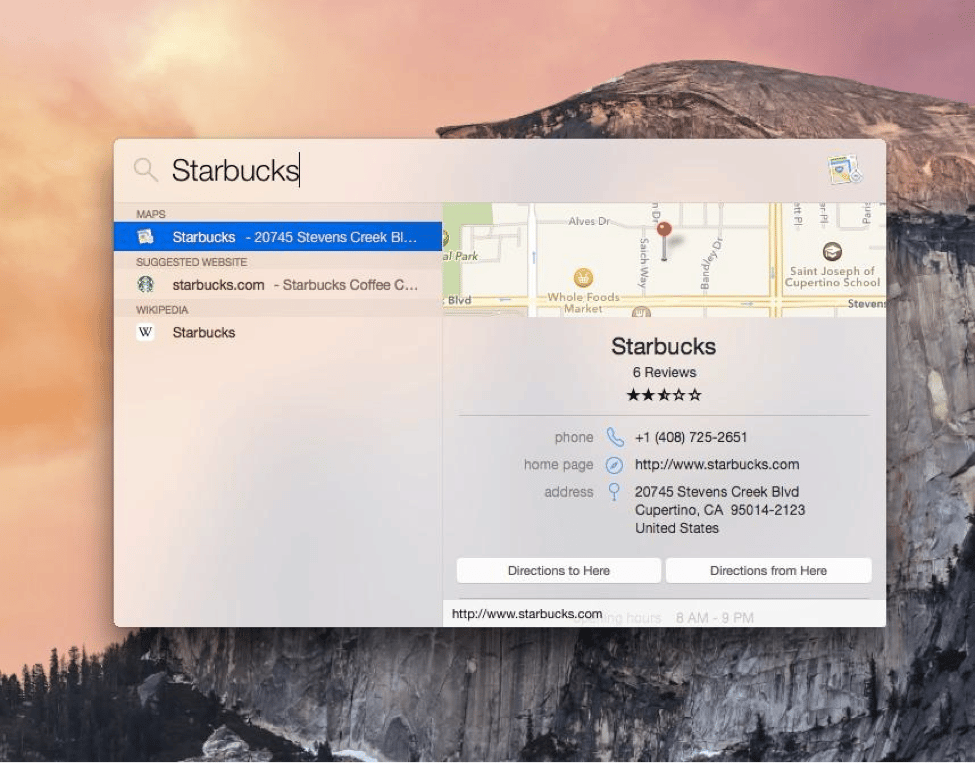This screenshot has width=975, height=763.
Task: Click 'Alves Dr' label on the map
Action: click(589, 221)
